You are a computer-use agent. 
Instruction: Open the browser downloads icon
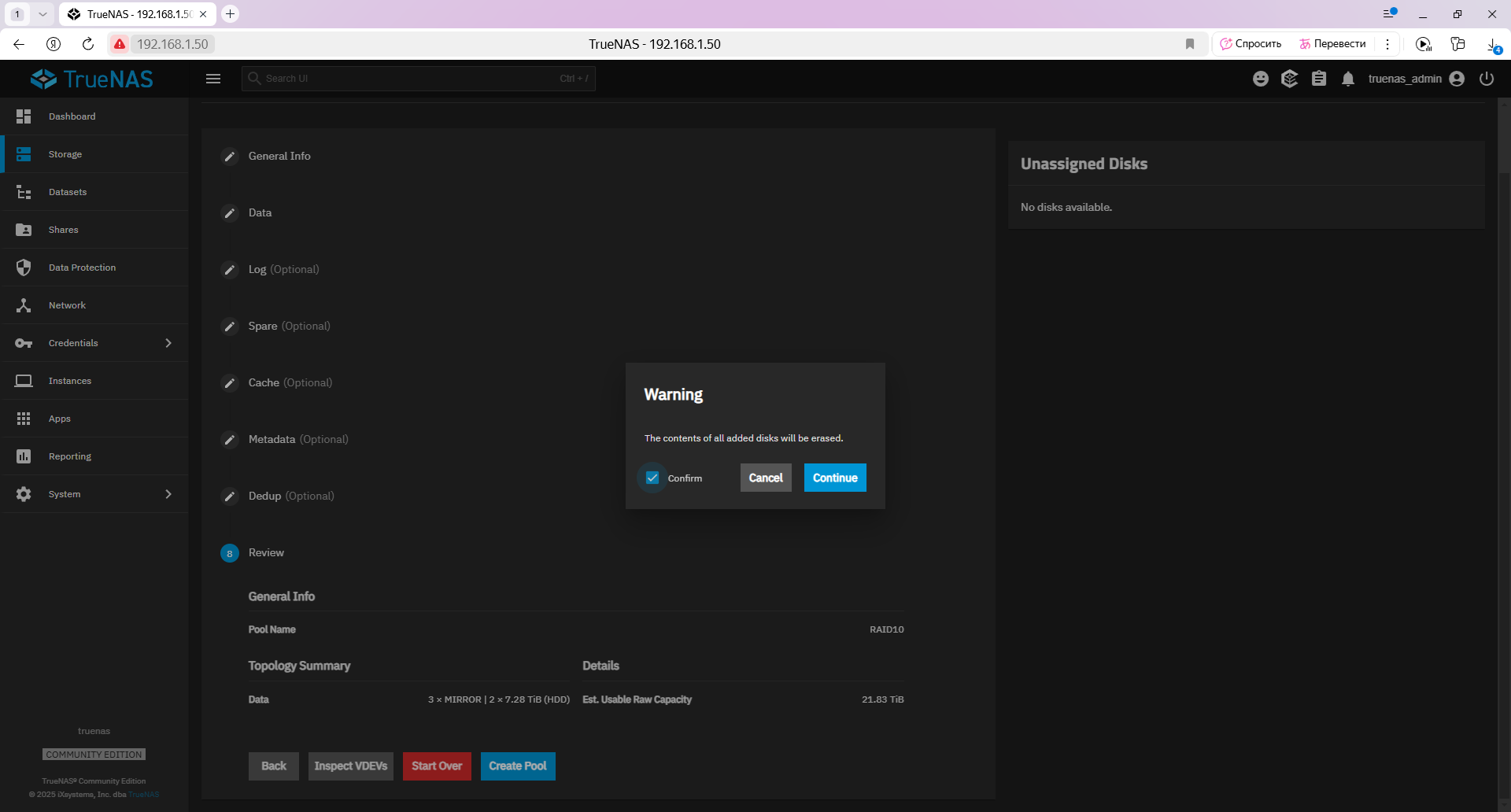coord(1493,45)
